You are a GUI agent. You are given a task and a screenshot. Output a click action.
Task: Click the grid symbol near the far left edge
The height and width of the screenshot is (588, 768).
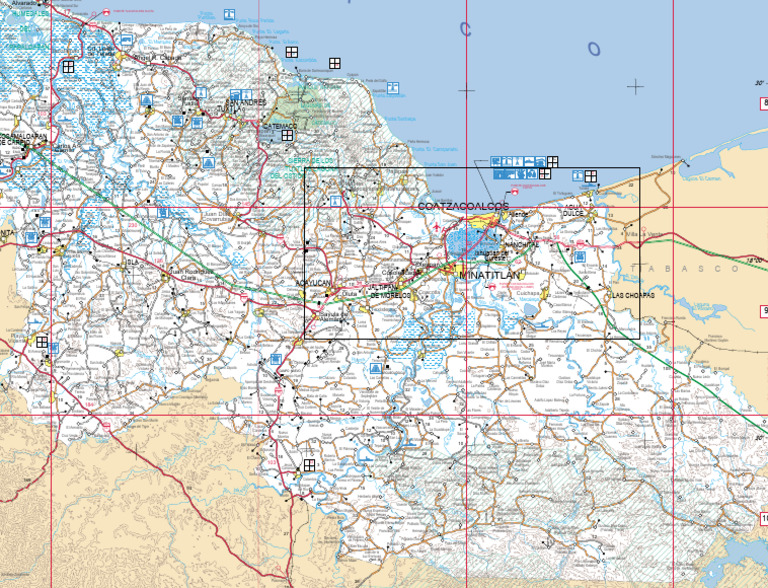click(x=42, y=342)
